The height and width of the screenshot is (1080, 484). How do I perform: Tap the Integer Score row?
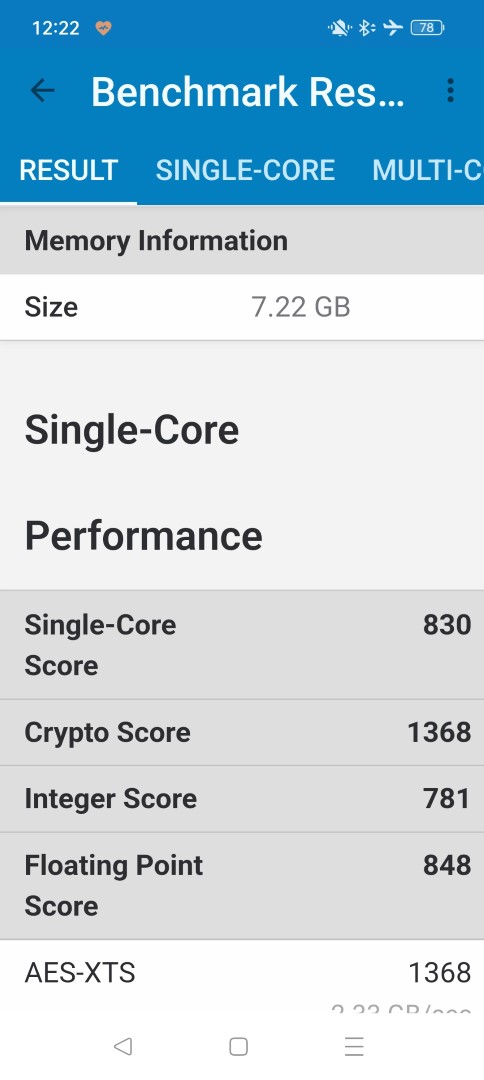tap(242, 799)
